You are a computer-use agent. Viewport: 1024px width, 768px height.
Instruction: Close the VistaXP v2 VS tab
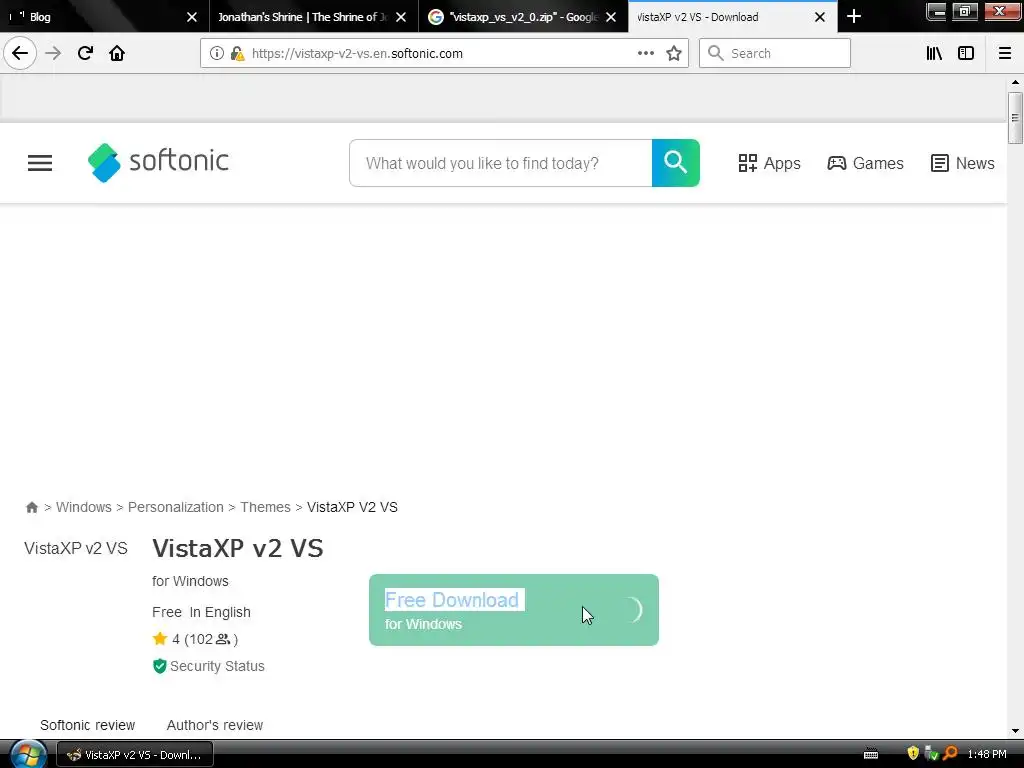pos(820,17)
